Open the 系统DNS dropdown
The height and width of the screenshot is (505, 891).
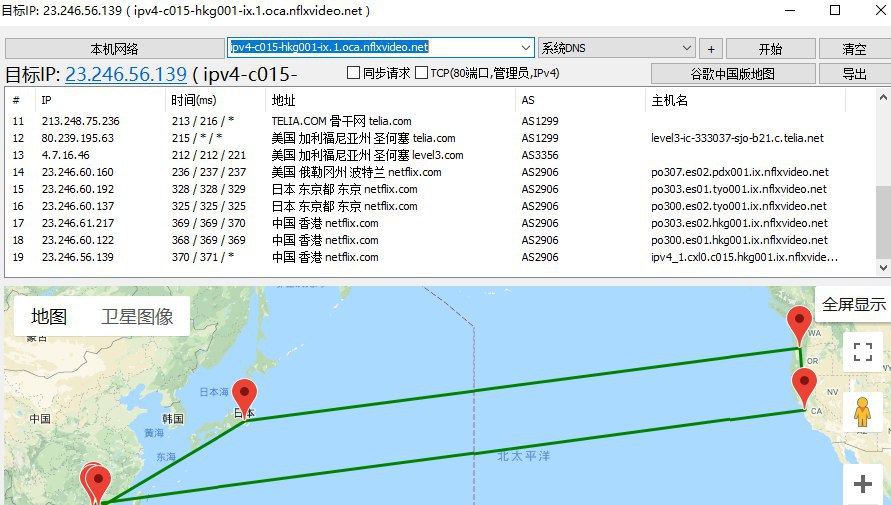pos(686,48)
